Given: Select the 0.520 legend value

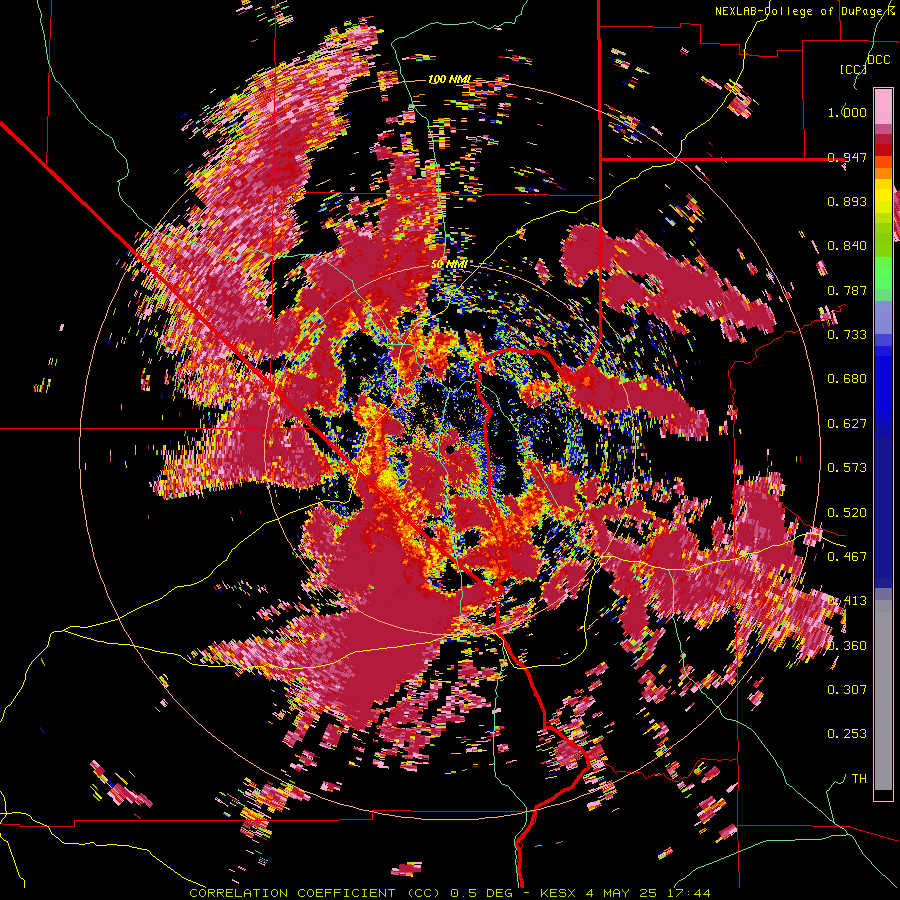Looking at the screenshot, I should click(x=847, y=513).
